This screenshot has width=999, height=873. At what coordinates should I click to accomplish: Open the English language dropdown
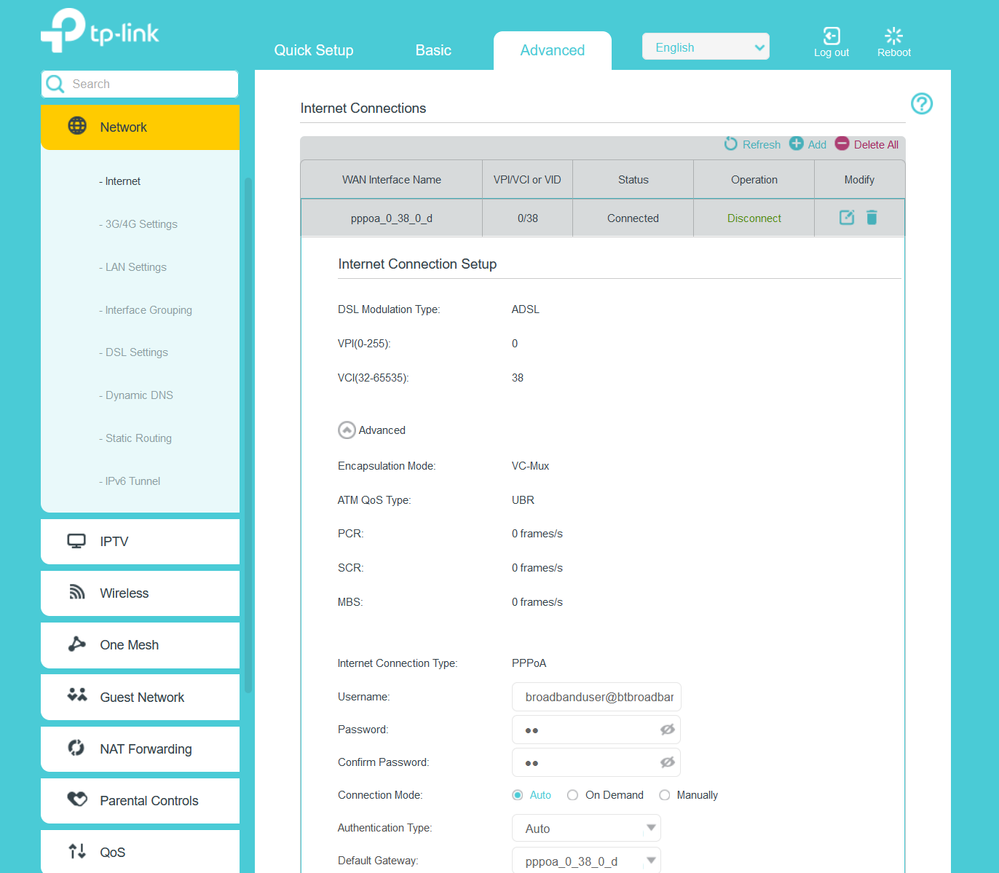[705, 46]
